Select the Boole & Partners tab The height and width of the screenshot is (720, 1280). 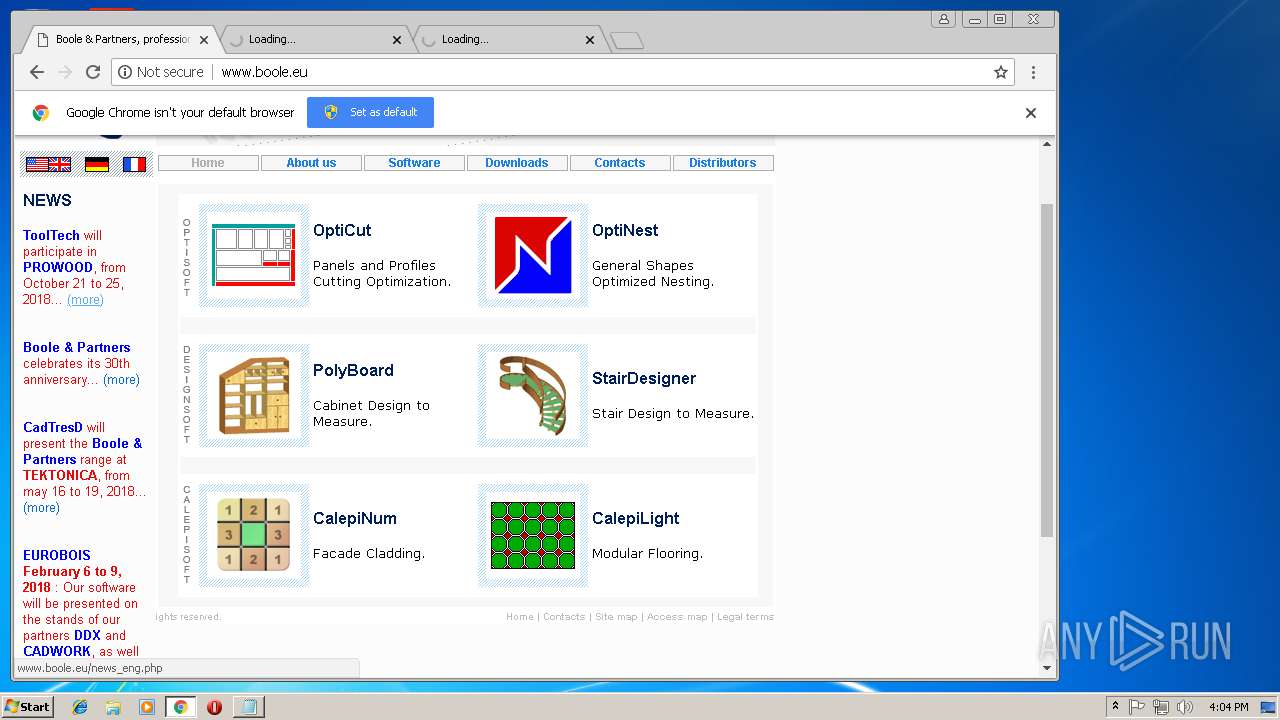coord(120,40)
